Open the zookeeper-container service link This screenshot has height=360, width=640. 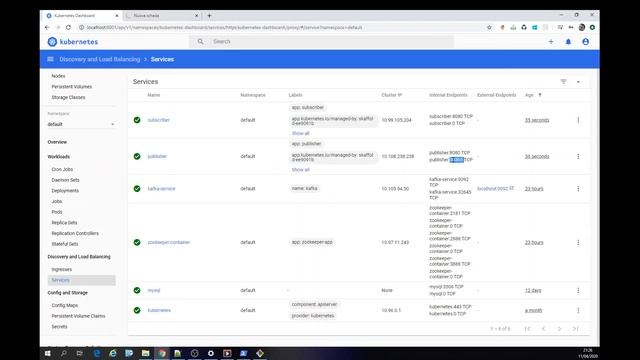point(169,242)
